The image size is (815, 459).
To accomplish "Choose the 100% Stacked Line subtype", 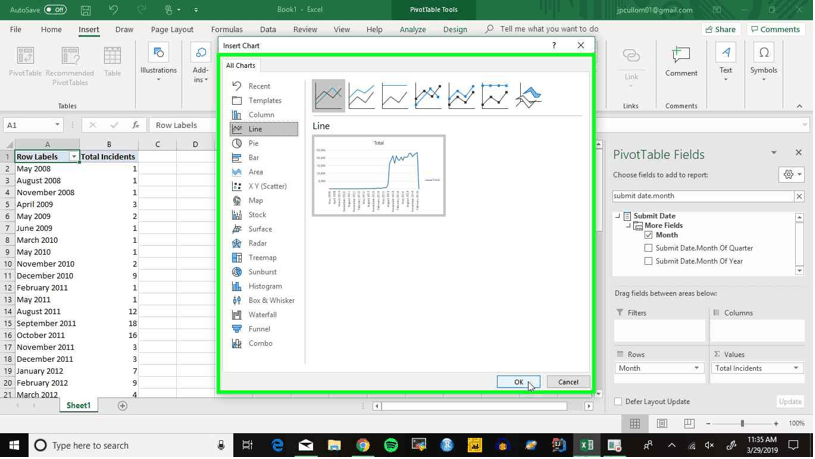I will point(395,96).
